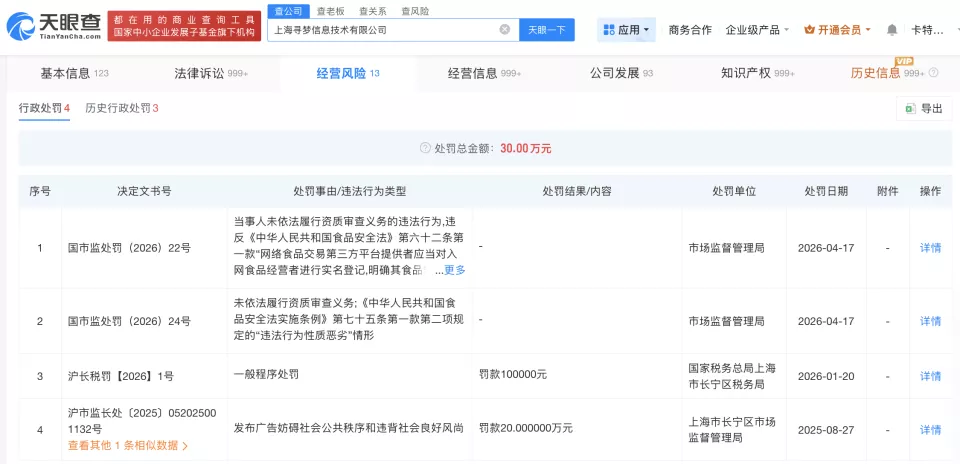
Task: Click the grid icon on 应用 button
Action: [608, 30]
